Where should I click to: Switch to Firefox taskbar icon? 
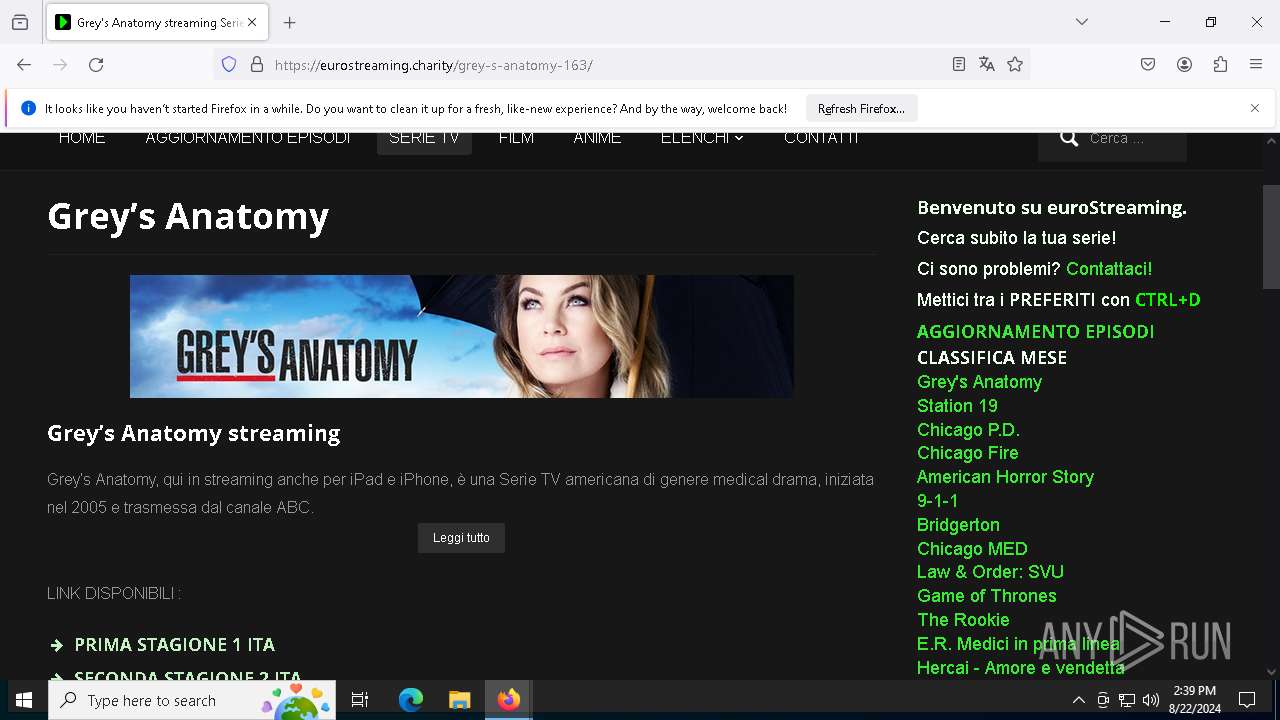[x=509, y=700]
